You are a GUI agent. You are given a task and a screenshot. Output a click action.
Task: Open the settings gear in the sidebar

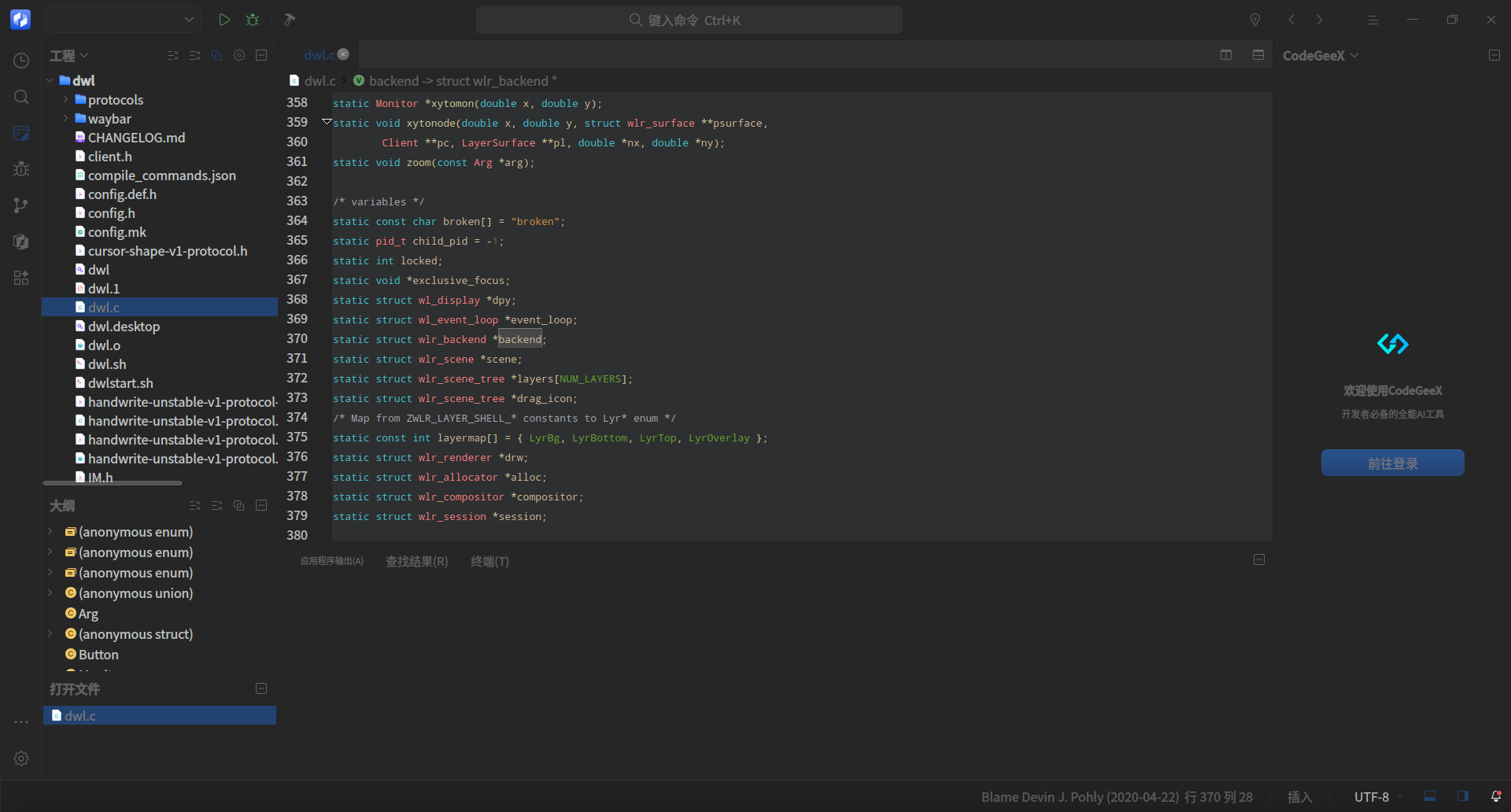tap(21, 758)
